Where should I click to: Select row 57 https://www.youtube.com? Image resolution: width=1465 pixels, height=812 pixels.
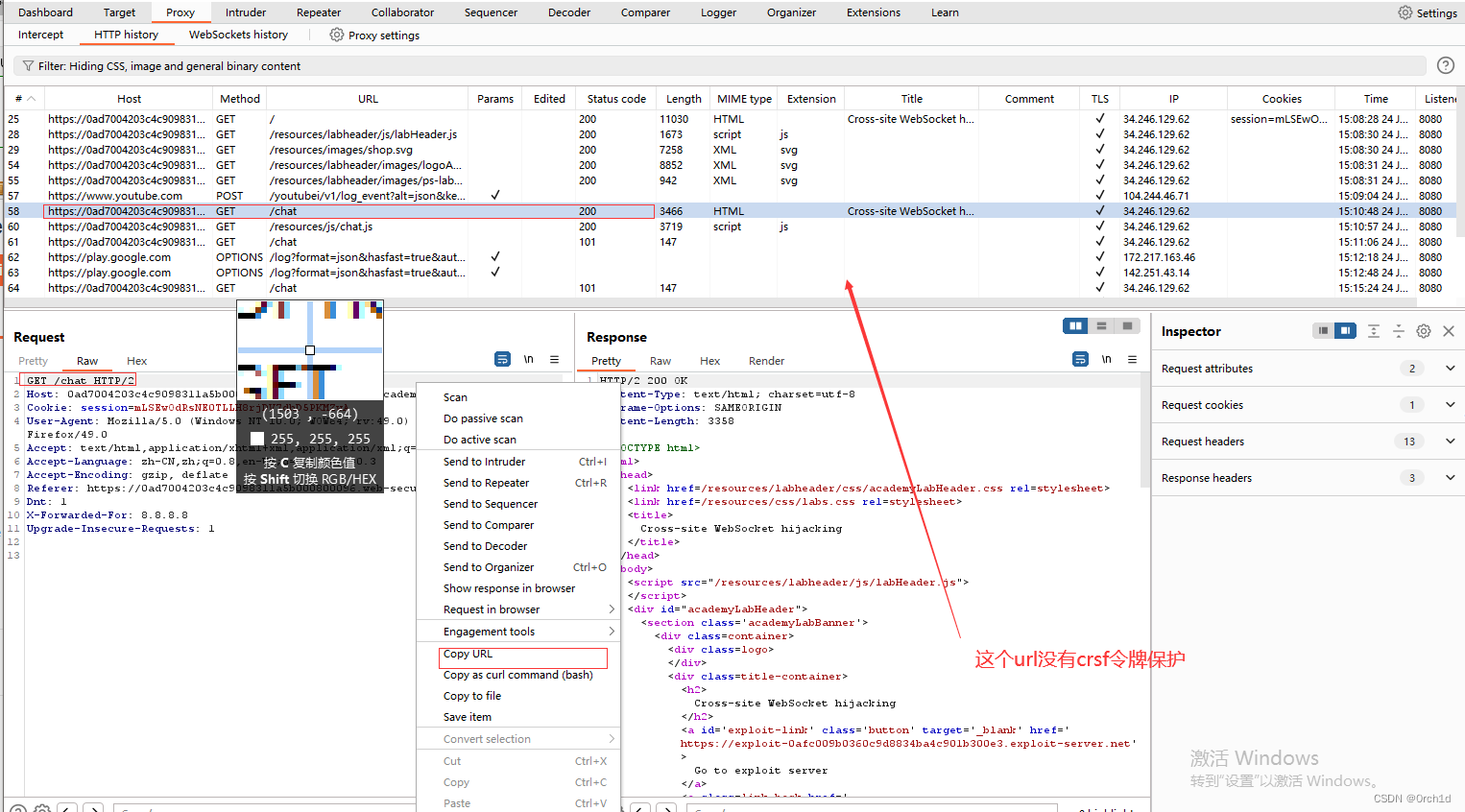[730, 196]
